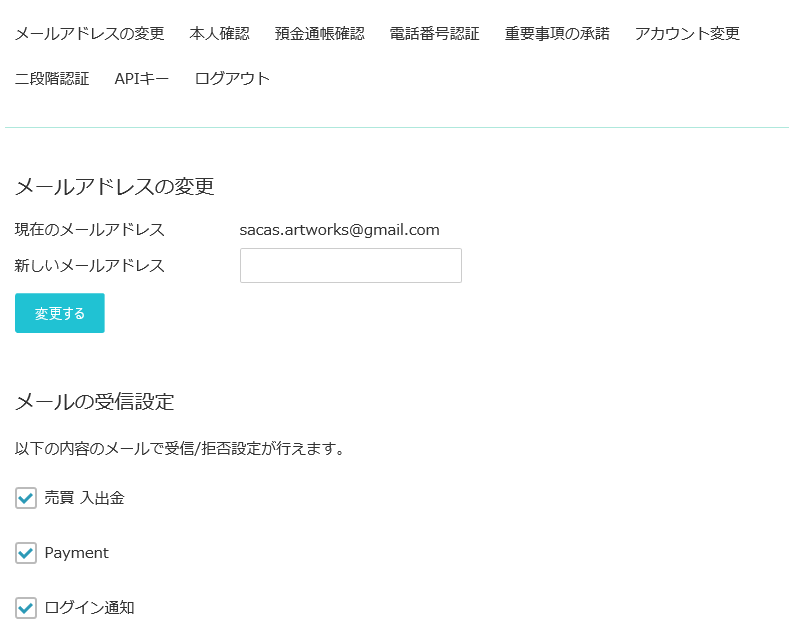Open the メールアドレスの変更 navigation link
Image resolution: width=790 pixels, height=625 pixels.
[89, 34]
